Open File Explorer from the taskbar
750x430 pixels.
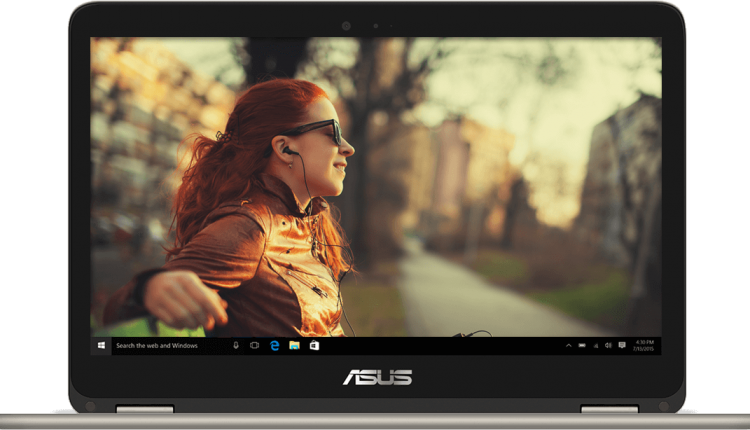294,345
